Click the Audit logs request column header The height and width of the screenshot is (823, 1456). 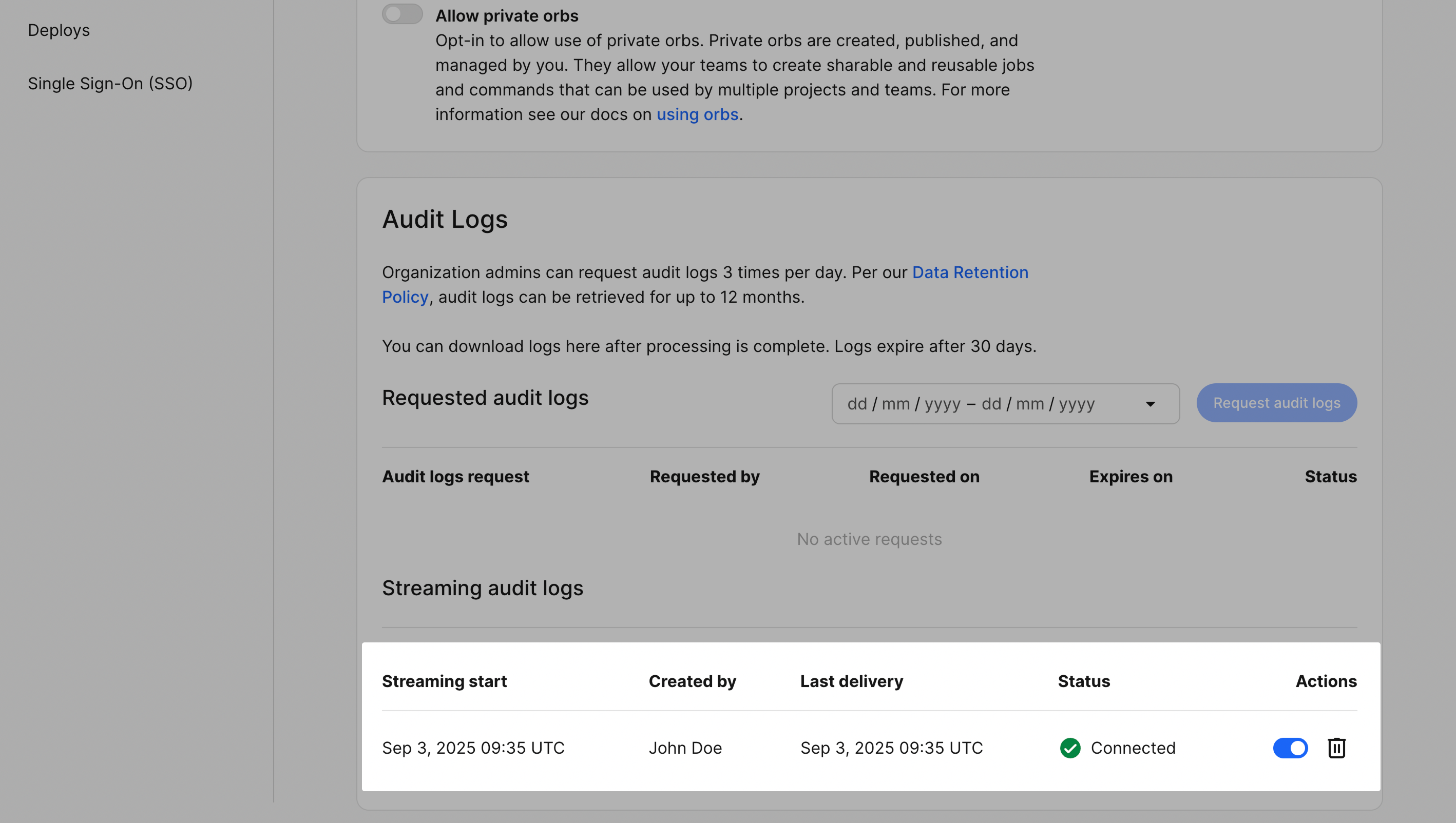coord(456,477)
